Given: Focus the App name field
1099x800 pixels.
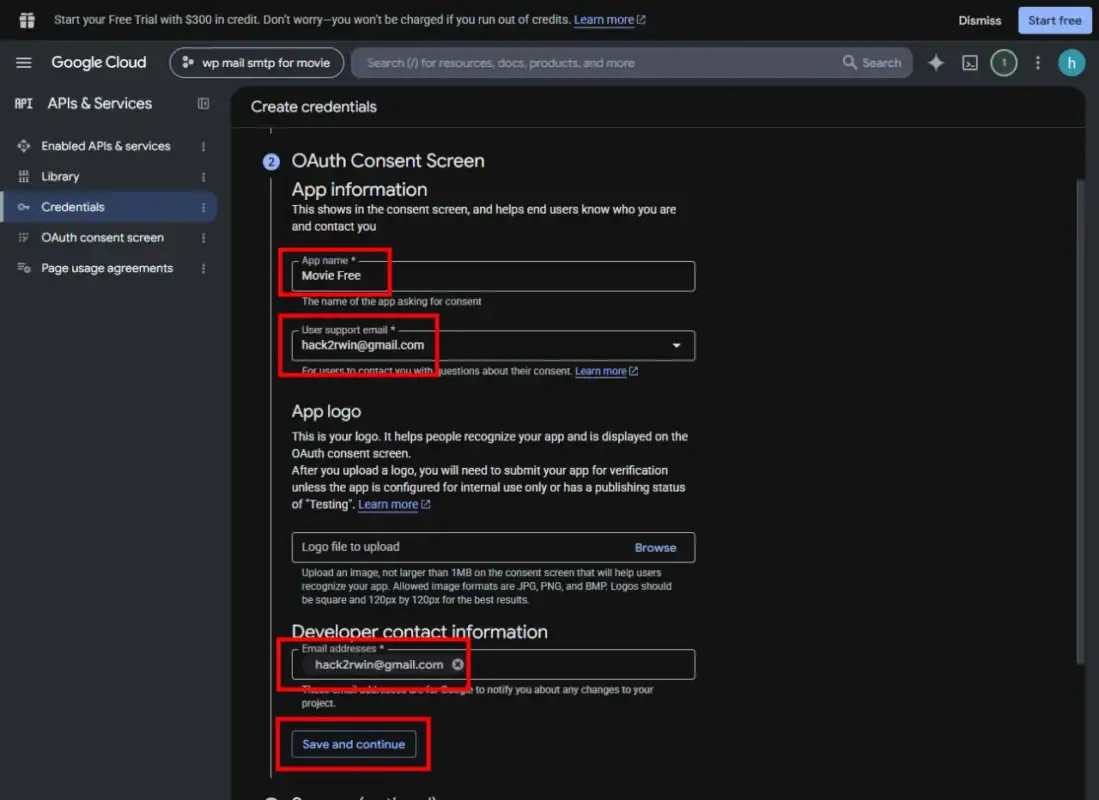Looking at the screenshot, I should [493, 276].
